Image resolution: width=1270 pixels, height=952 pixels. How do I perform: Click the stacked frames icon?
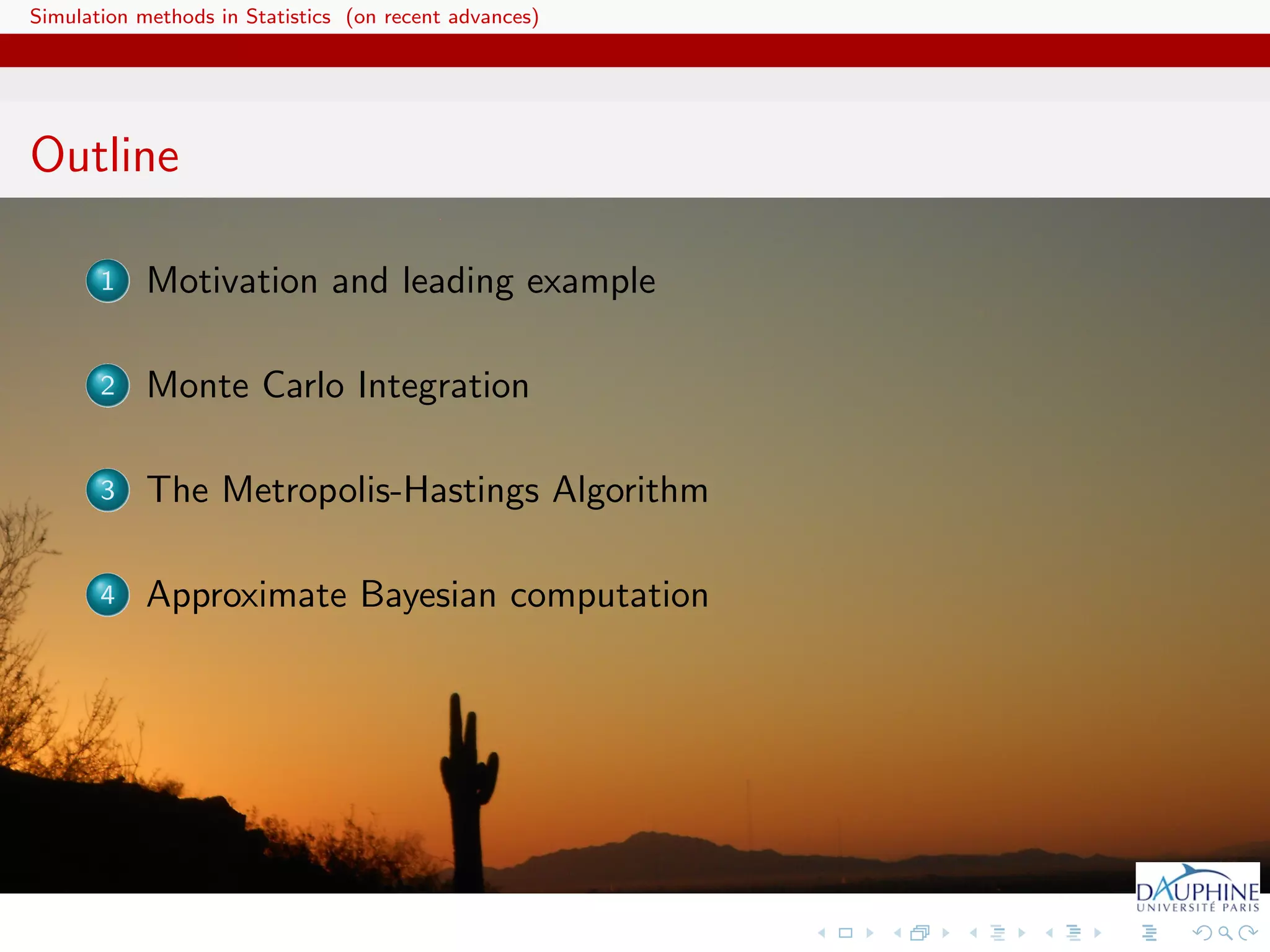coord(920,933)
